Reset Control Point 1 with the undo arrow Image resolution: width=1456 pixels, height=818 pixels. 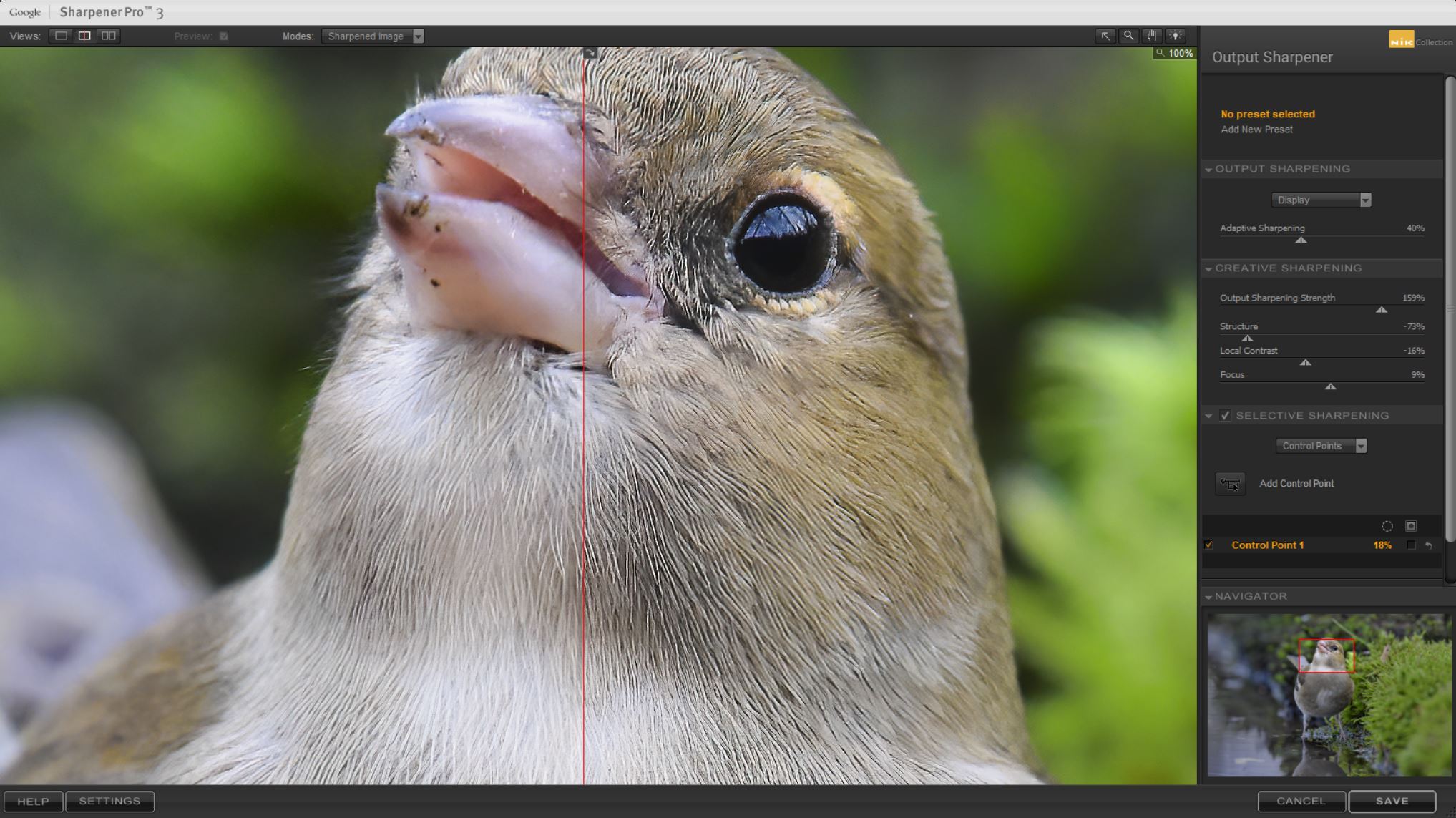[x=1429, y=545]
